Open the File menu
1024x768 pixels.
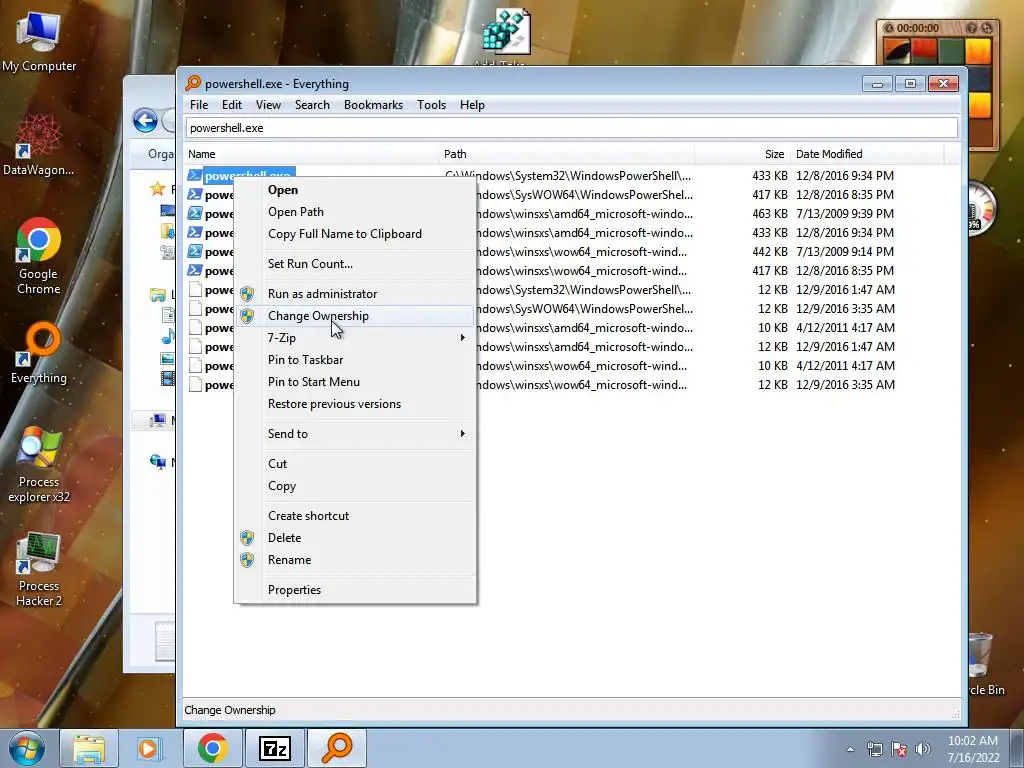coord(199,105)
